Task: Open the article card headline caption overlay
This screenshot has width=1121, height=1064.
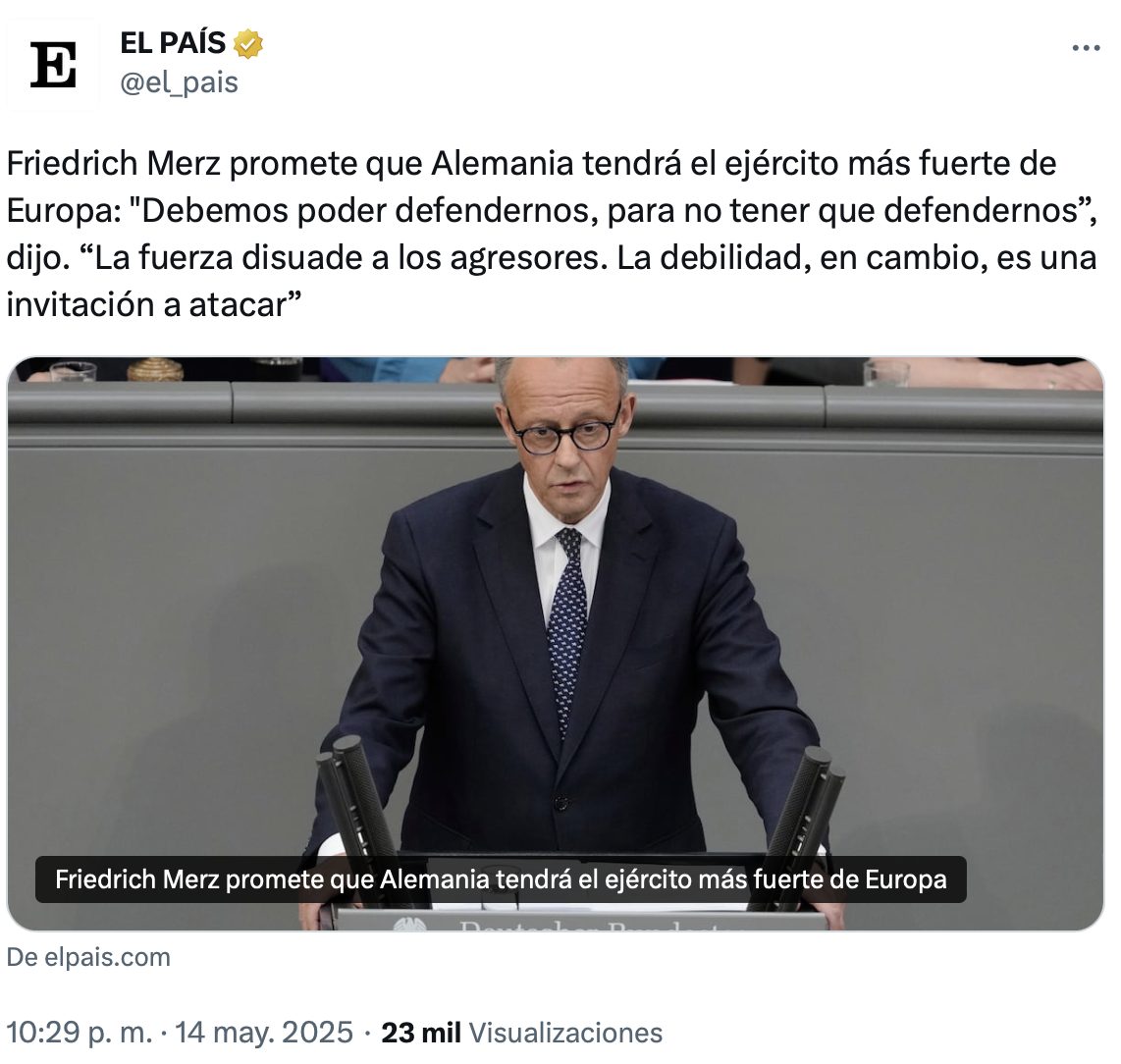Action: point(501,878)
